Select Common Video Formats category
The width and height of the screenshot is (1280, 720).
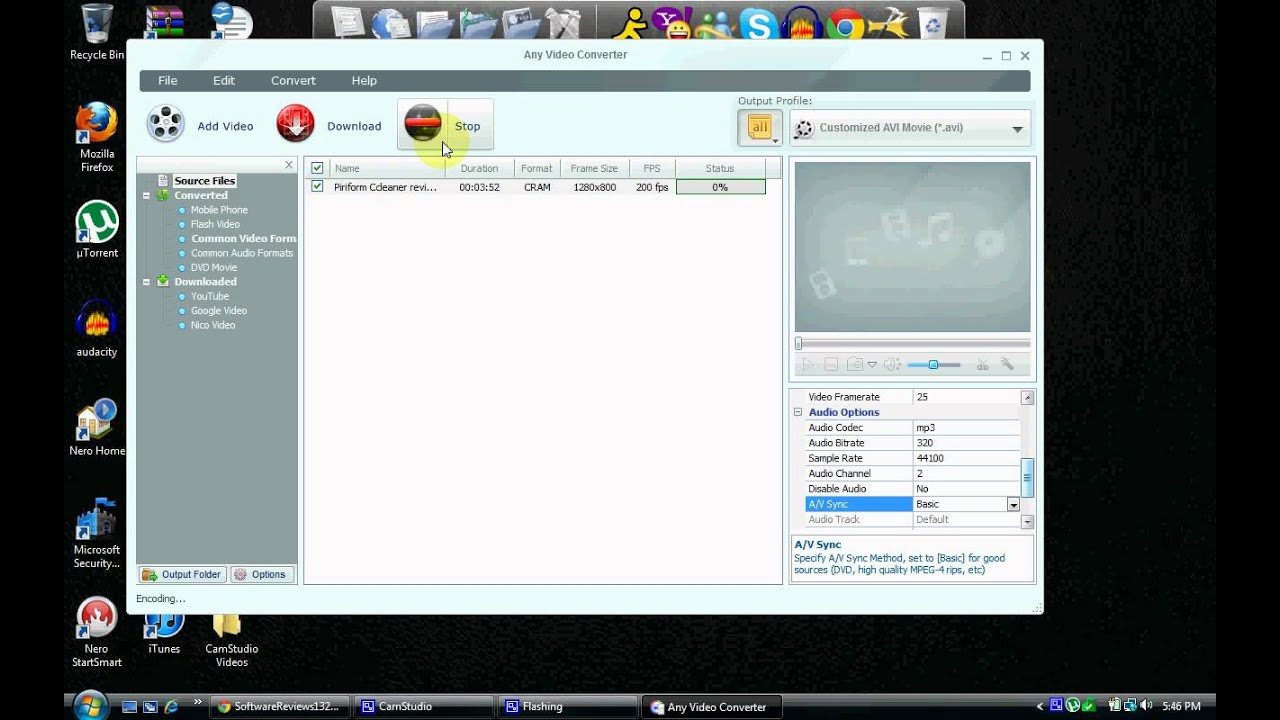[243, 239]
